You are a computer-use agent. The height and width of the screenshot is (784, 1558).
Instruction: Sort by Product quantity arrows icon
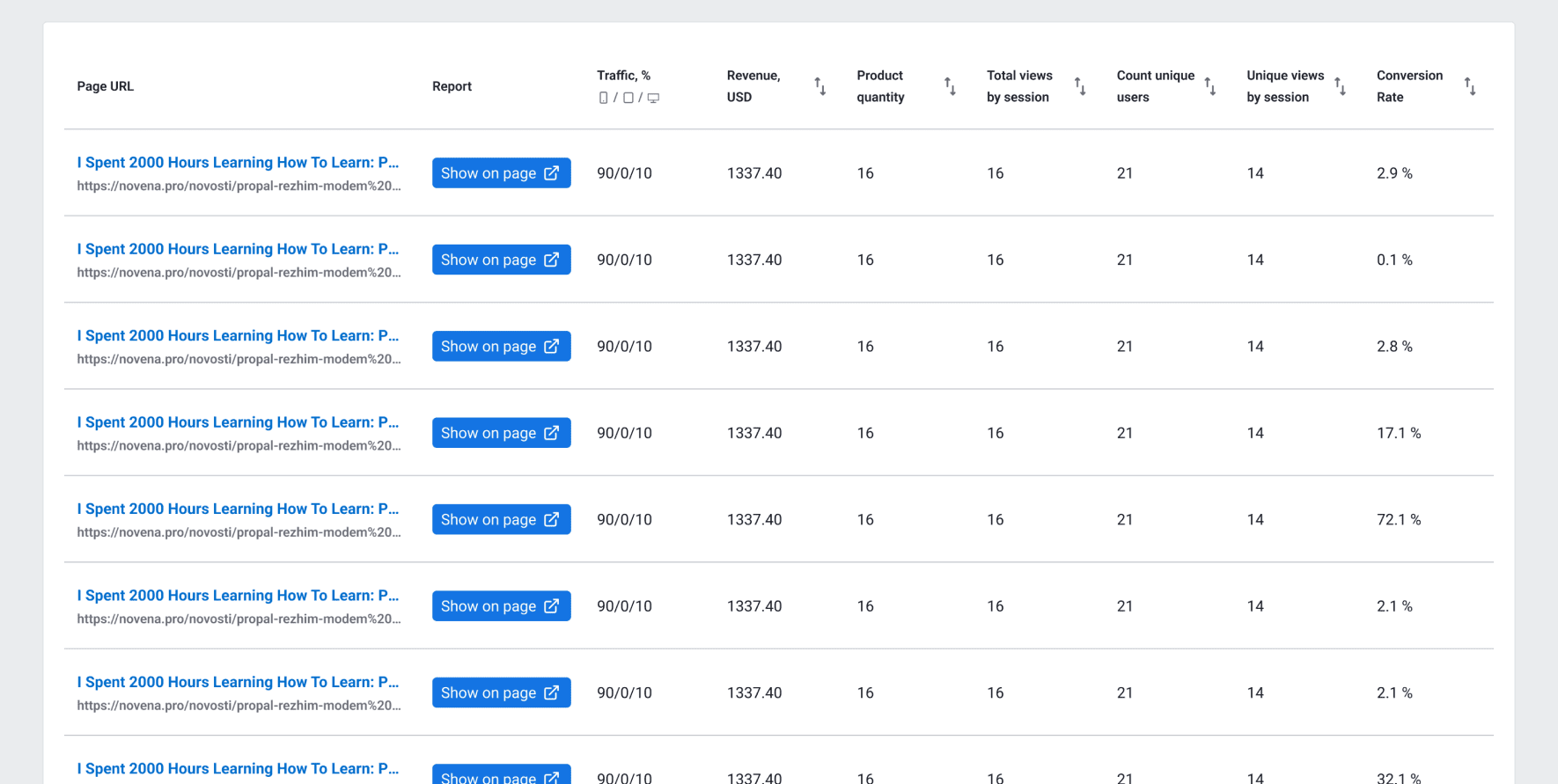(950, 86)
